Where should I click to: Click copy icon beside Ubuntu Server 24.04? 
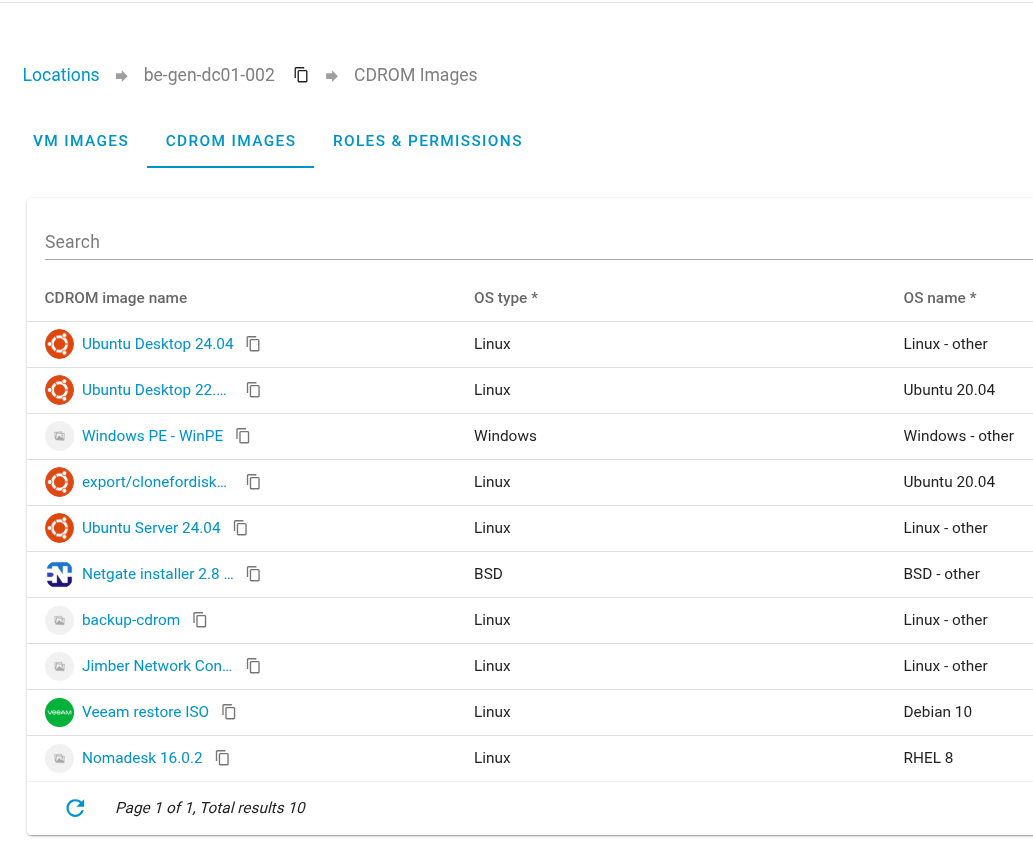click(x=241, y=528)
